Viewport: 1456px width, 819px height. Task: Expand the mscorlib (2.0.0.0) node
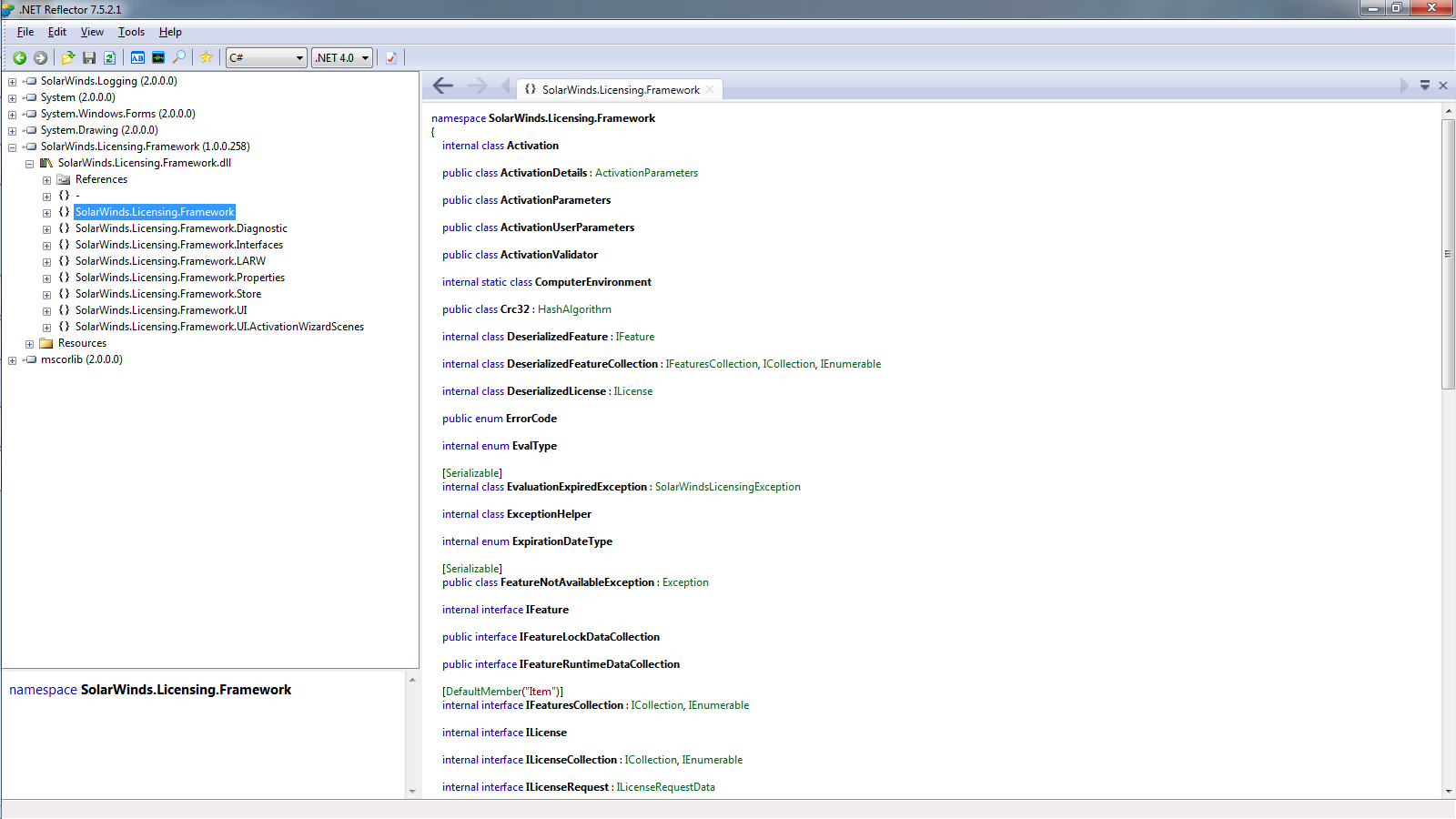12,360
